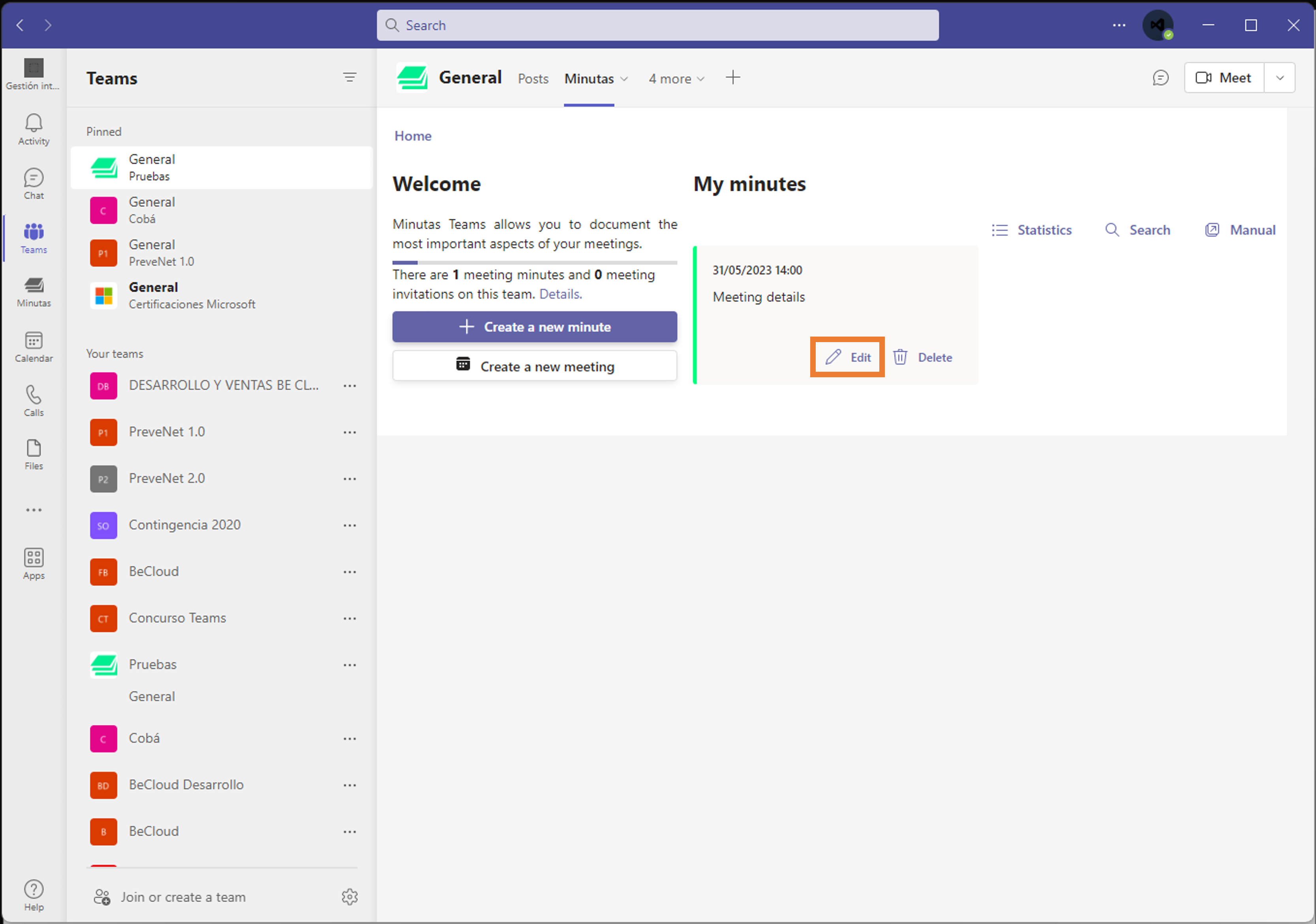Click the Edit button on the minute
The width and height of the screenshot is (1316, 924).
coord(848,357)
